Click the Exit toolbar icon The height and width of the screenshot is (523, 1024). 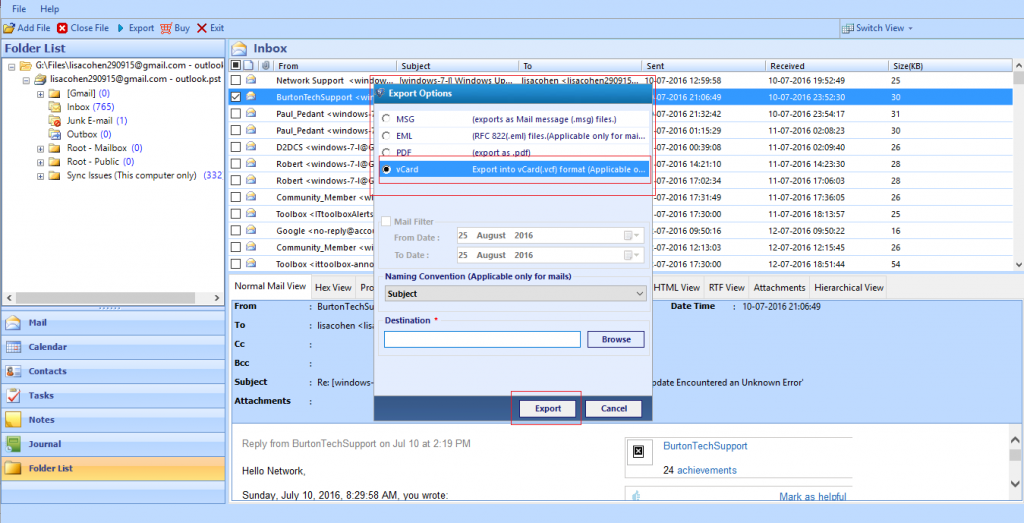(201, 28)
